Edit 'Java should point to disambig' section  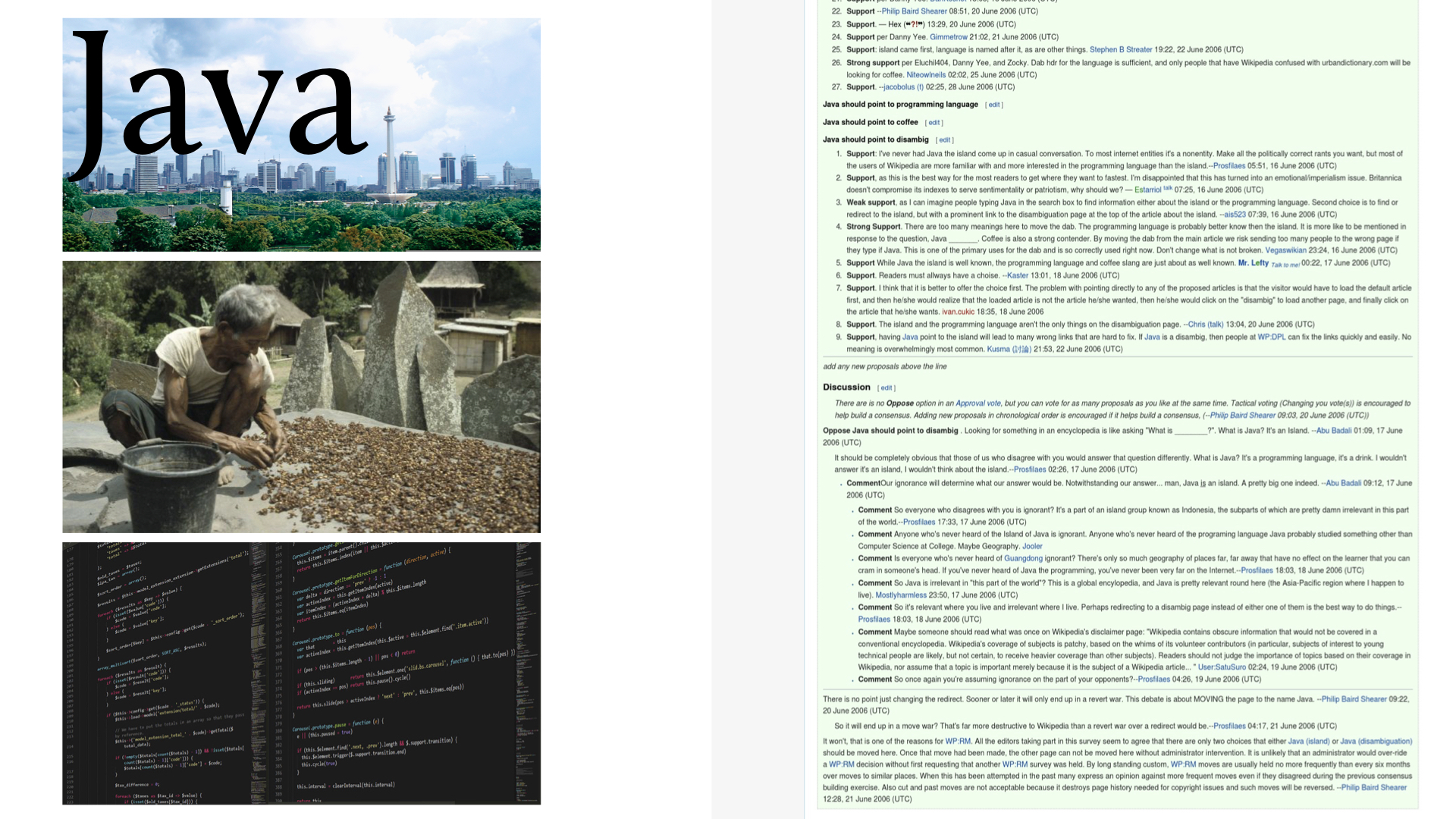945,140
